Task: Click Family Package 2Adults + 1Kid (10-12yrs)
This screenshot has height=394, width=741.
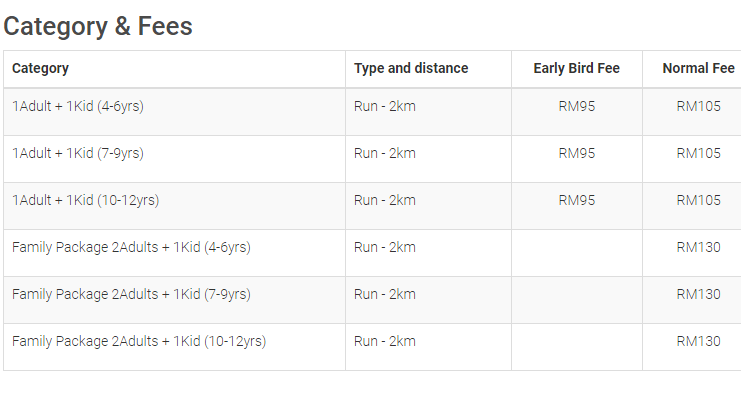Action: tap(139, 342)
